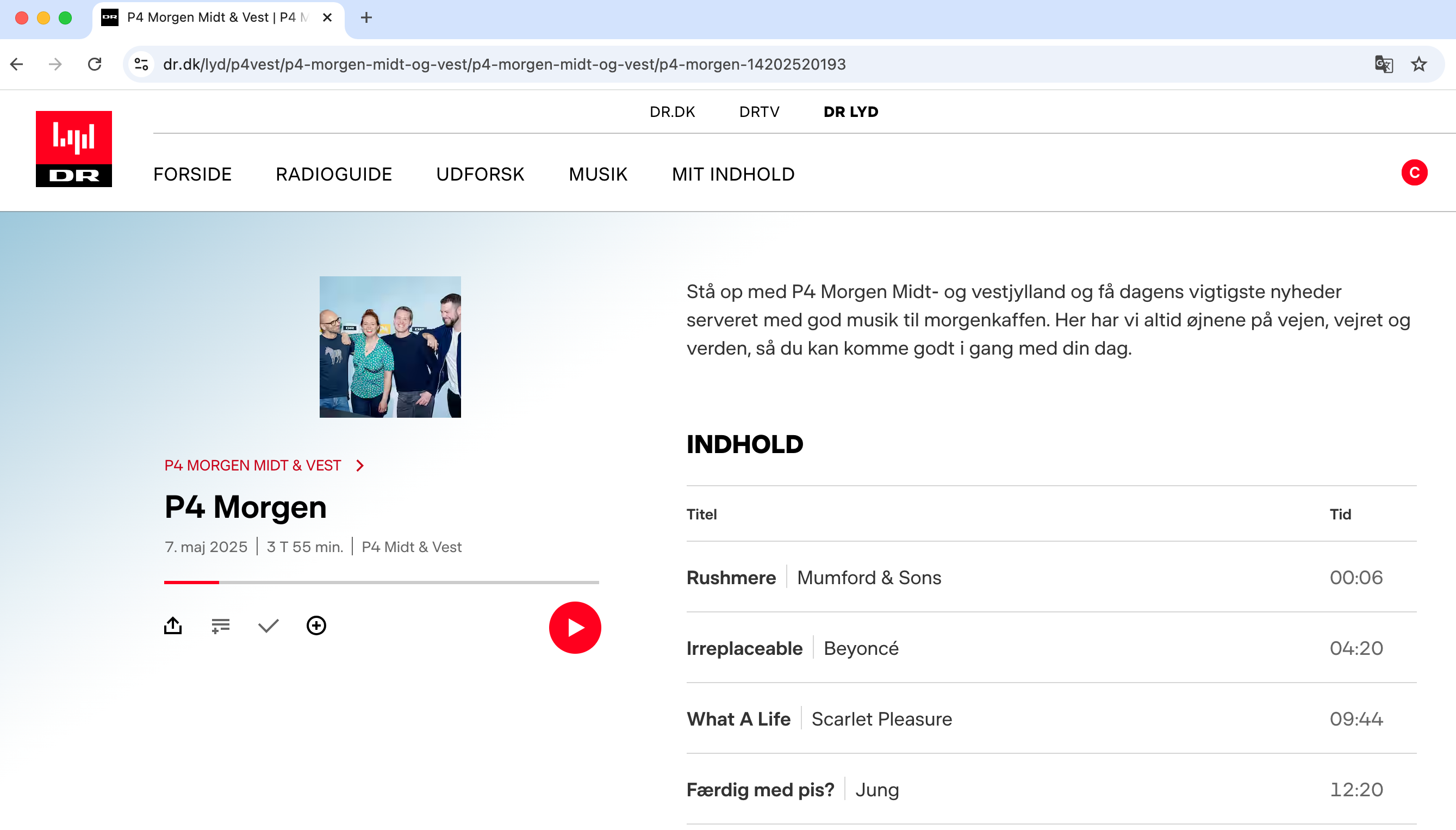Share this P4 Morgen episode

coord(173,626)
